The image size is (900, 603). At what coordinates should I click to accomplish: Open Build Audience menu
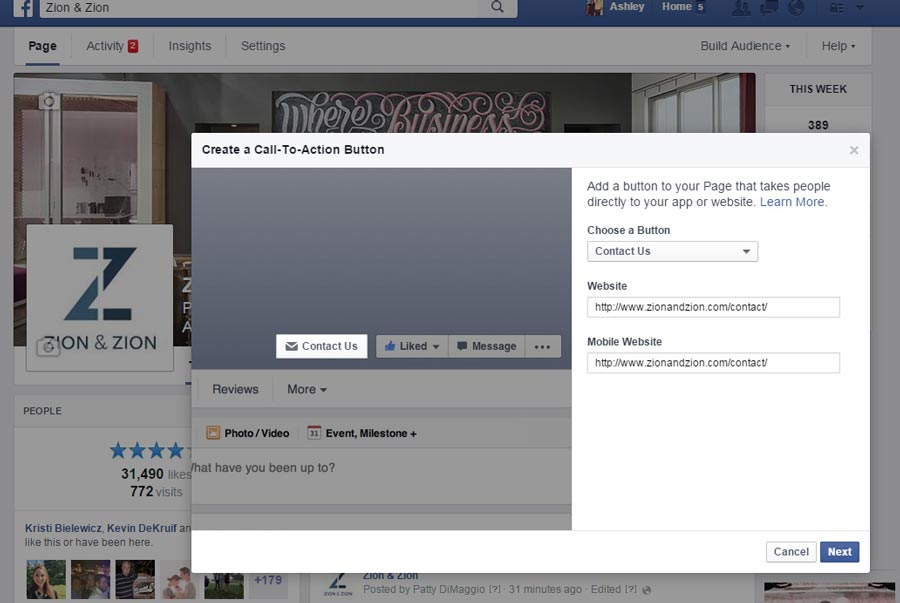point(747,46)
